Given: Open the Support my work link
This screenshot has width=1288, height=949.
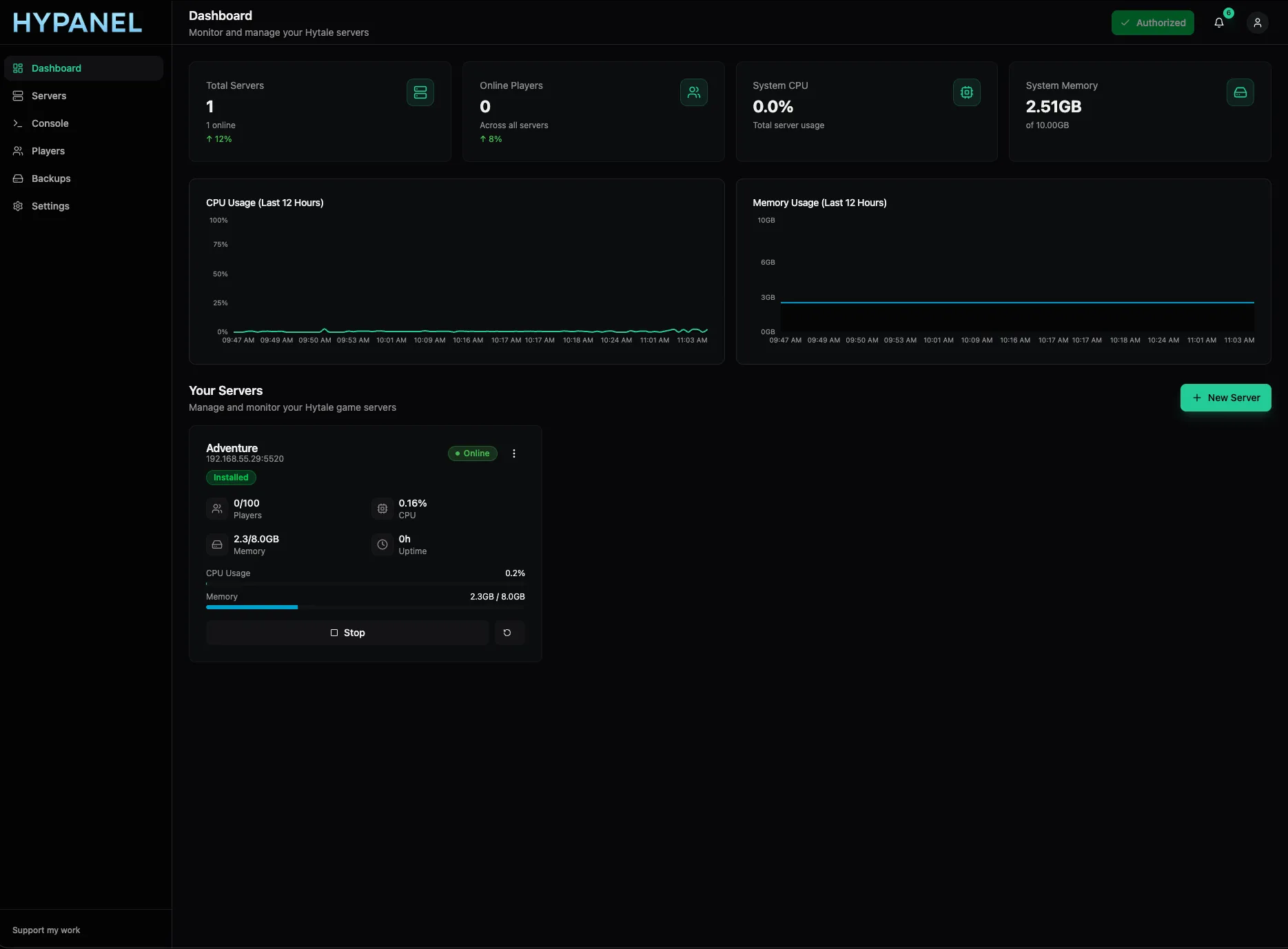Looking at the screenshot, I should (x=45, y=930).
